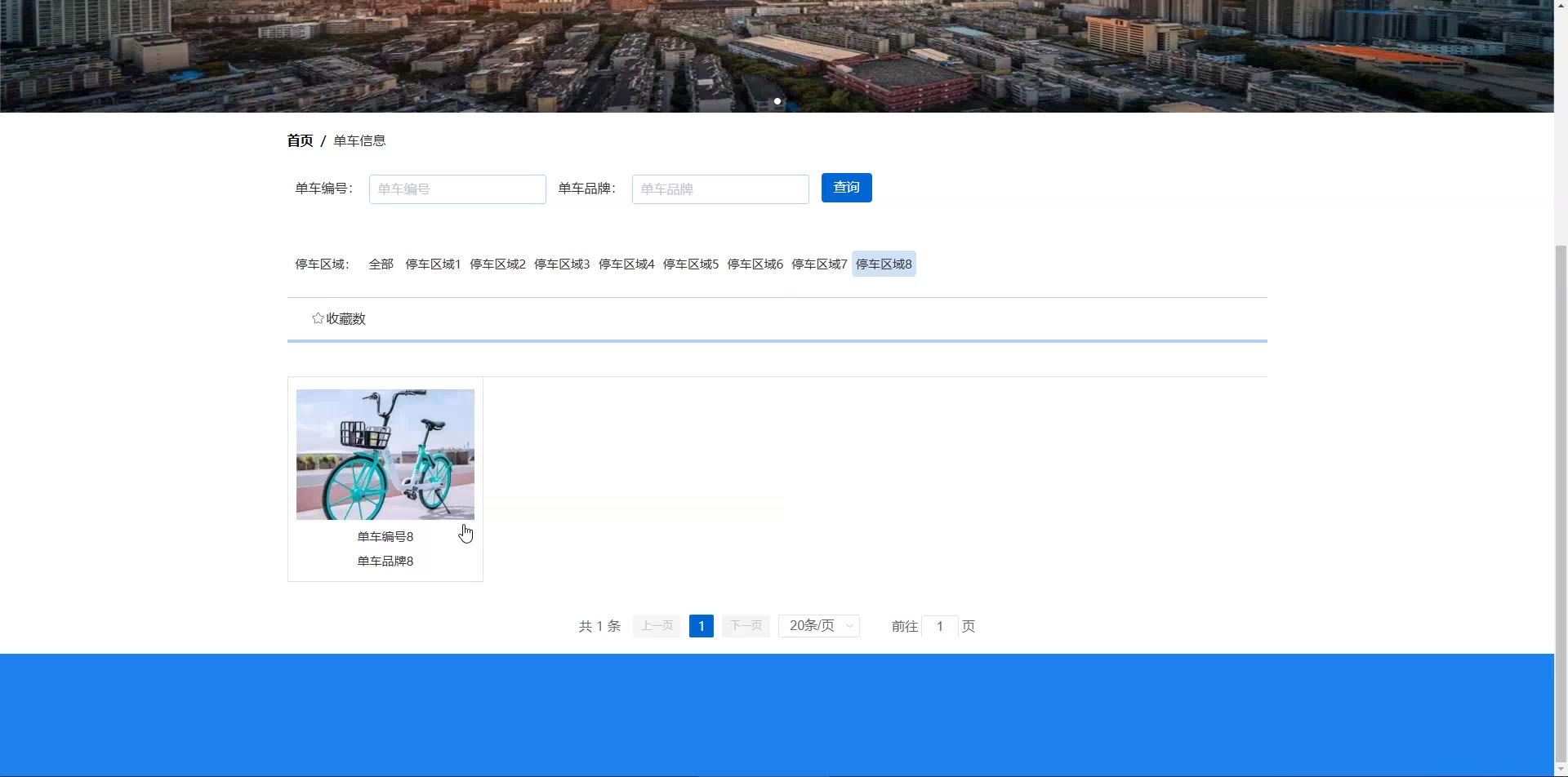
Task: Switch to 停车区域6 filter
Action: 755,264
